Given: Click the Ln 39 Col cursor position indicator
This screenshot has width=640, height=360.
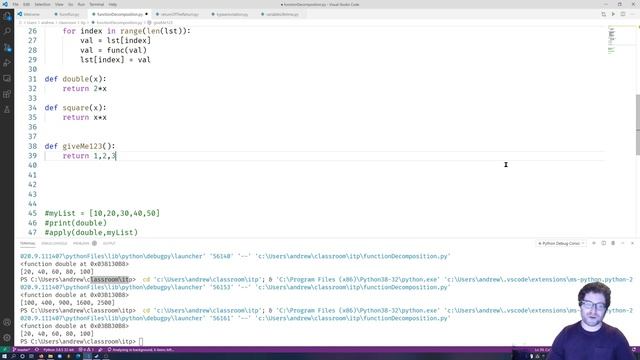Looking at the screenshot, I should tap(542, 350).
